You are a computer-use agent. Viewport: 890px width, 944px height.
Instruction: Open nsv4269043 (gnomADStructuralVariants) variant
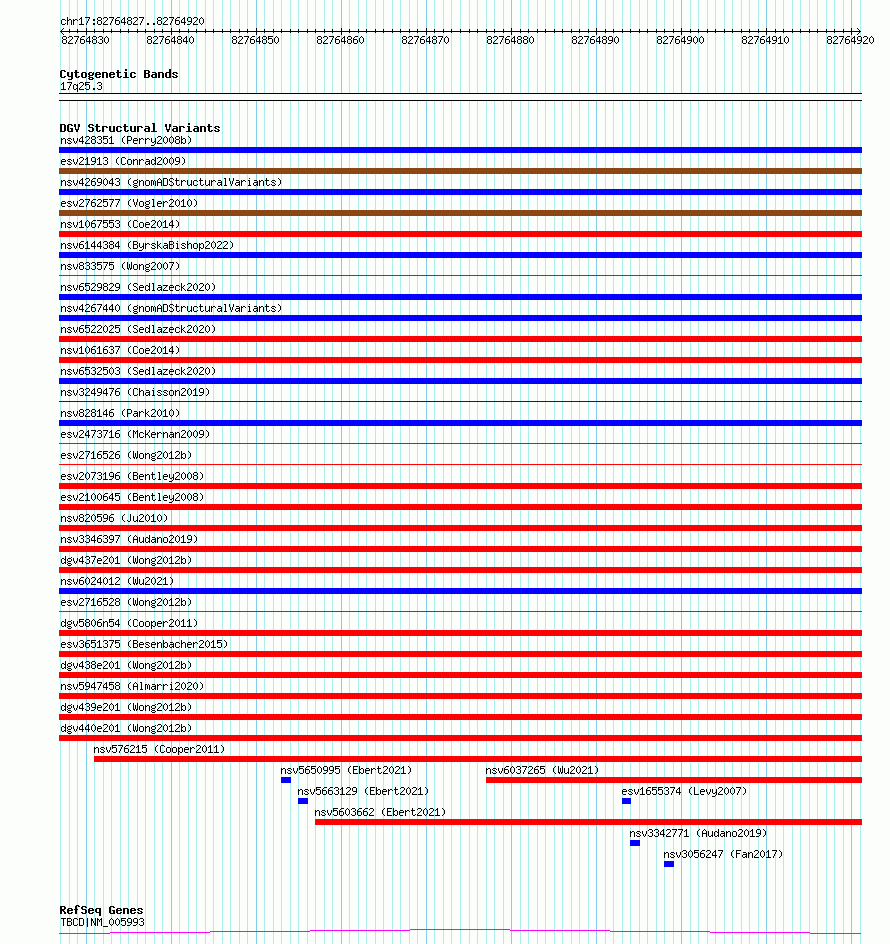(171, 182)
